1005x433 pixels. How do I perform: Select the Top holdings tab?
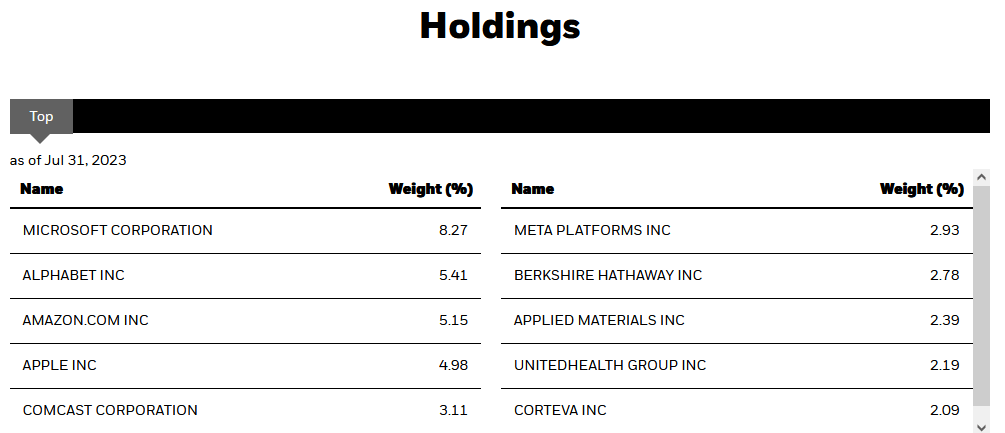point(41,117)
